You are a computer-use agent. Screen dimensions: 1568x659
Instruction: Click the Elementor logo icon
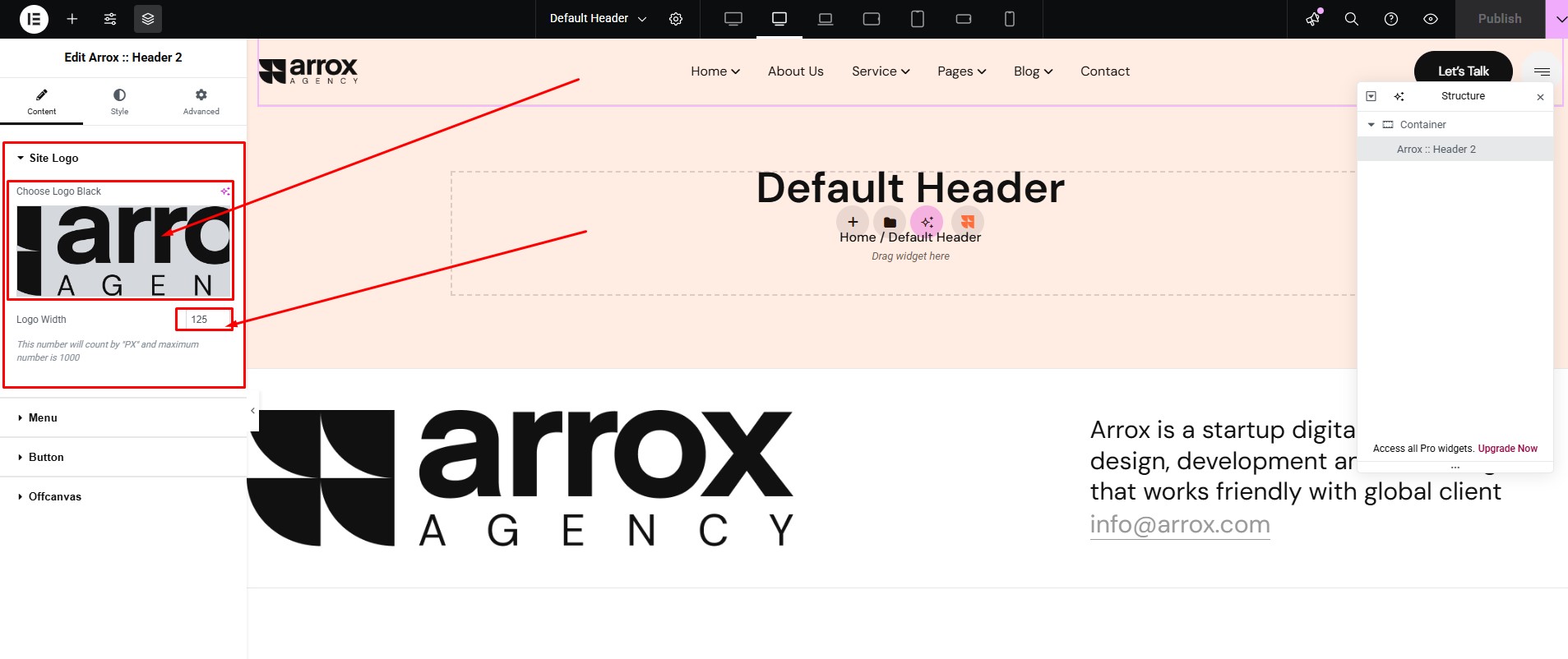point(34,18)
